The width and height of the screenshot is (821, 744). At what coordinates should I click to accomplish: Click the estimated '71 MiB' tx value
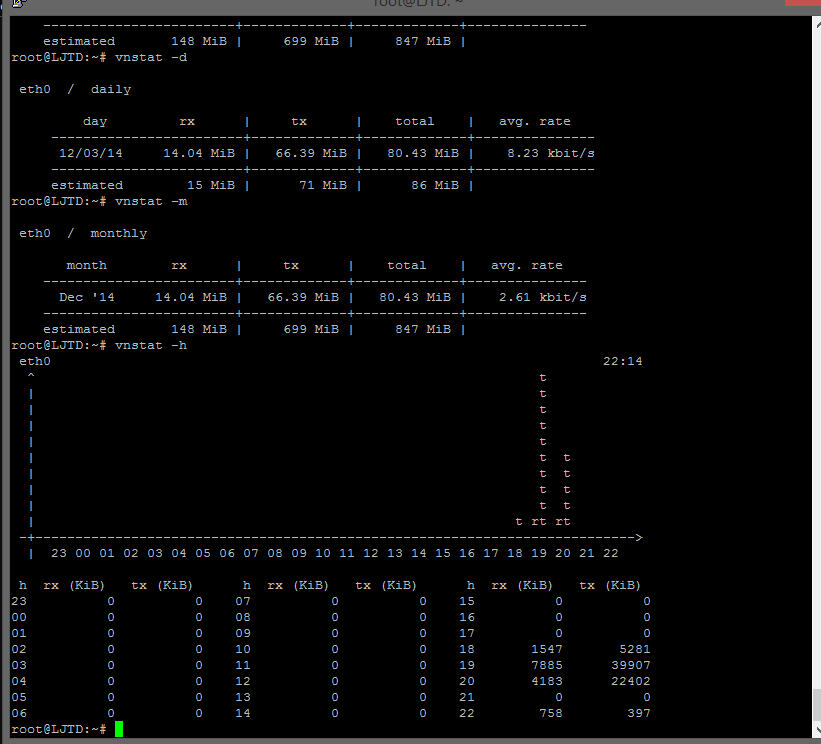point(323,185)
